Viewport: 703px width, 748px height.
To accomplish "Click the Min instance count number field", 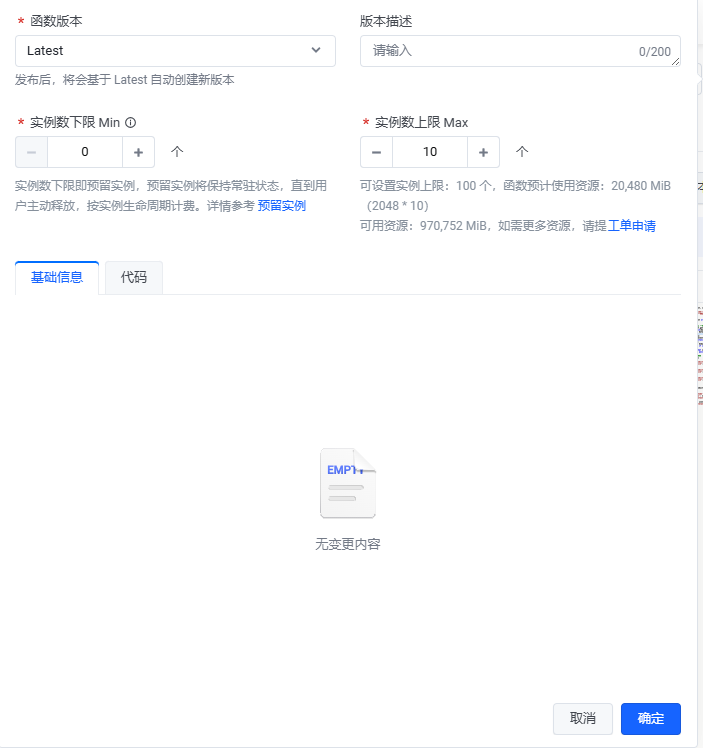I will [85, 152].
